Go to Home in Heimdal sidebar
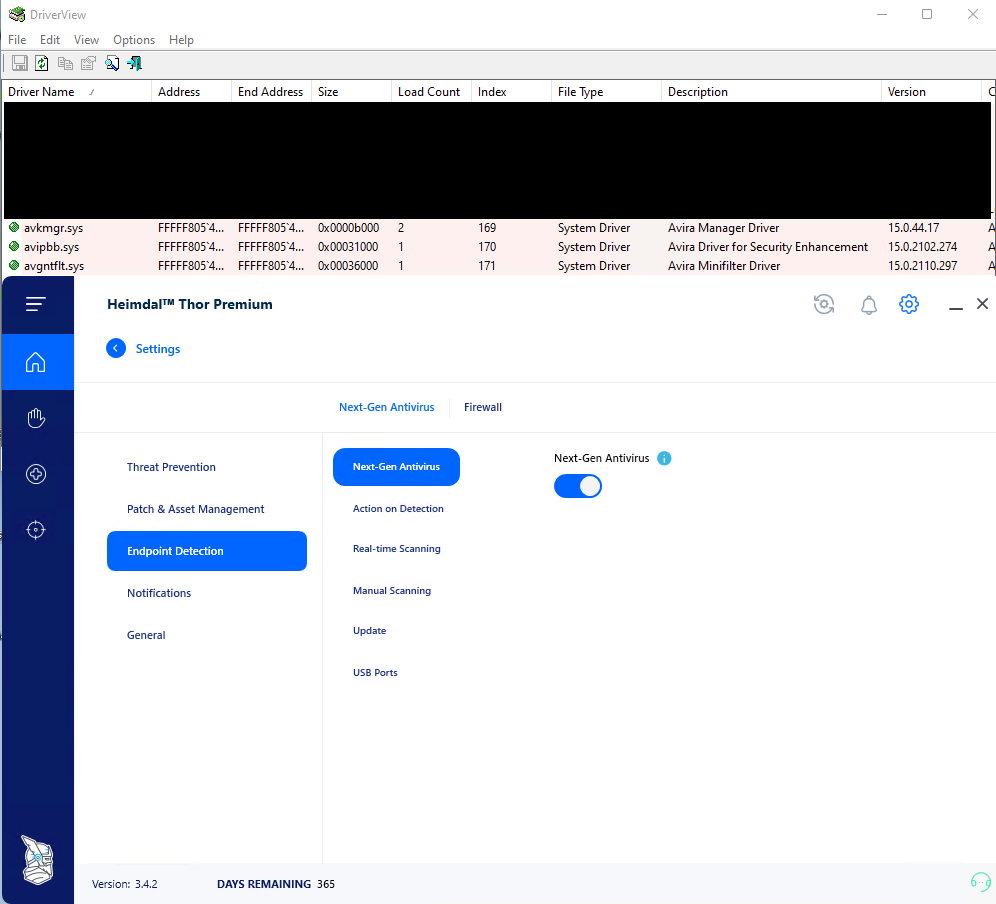The image size is (996, 904). (x=36, y=362)
